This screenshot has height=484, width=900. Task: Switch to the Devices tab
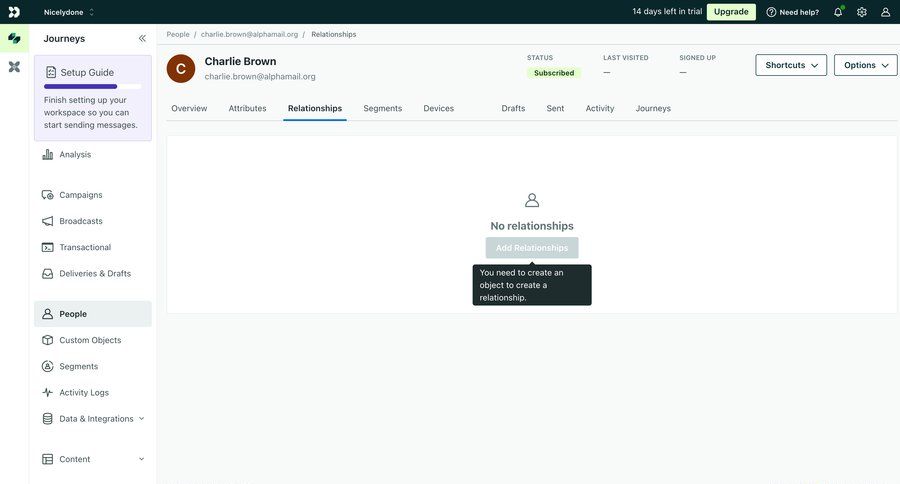click(439, 109)
